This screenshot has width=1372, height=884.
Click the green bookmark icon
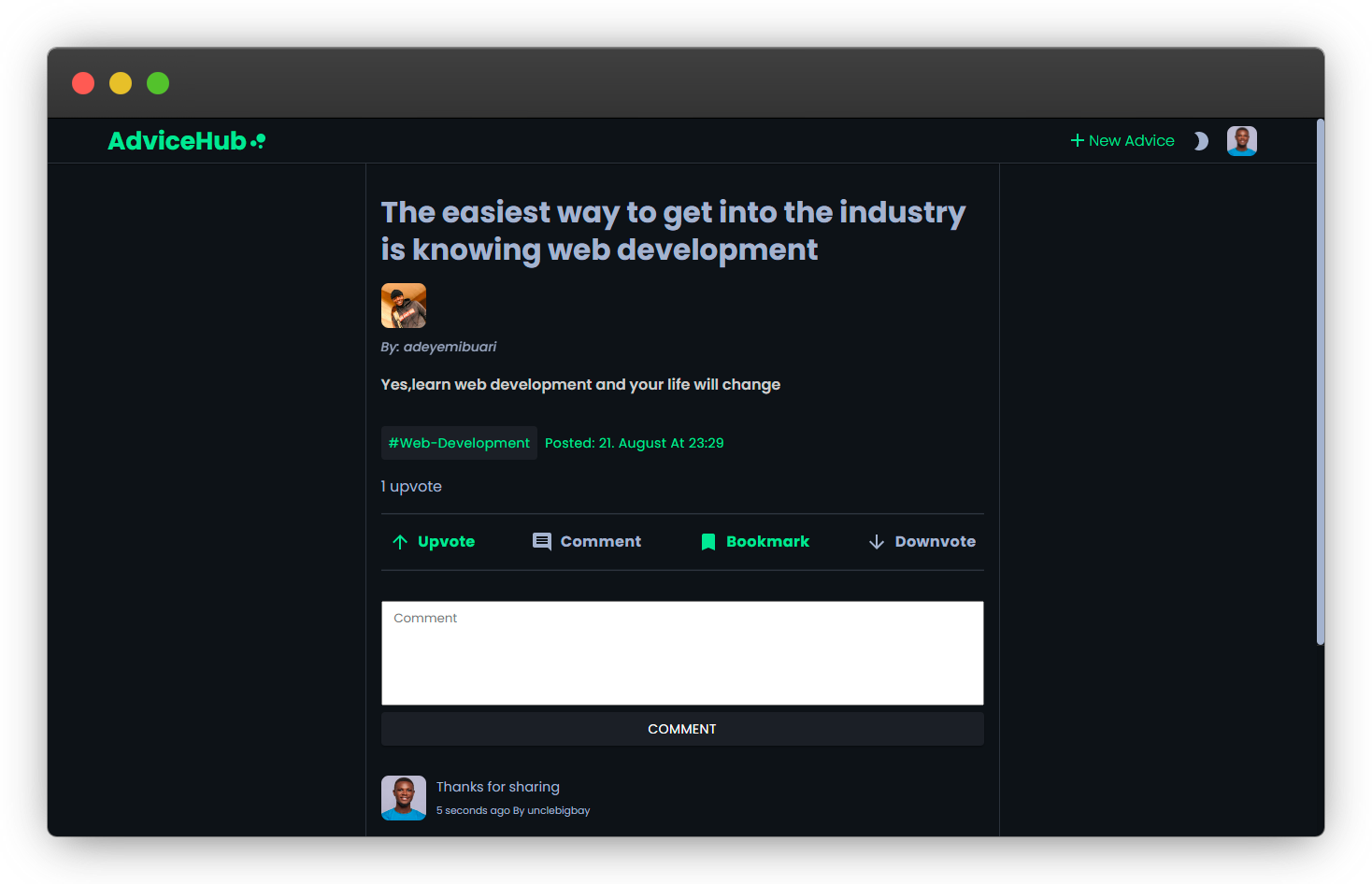click(x=708, y=542)
